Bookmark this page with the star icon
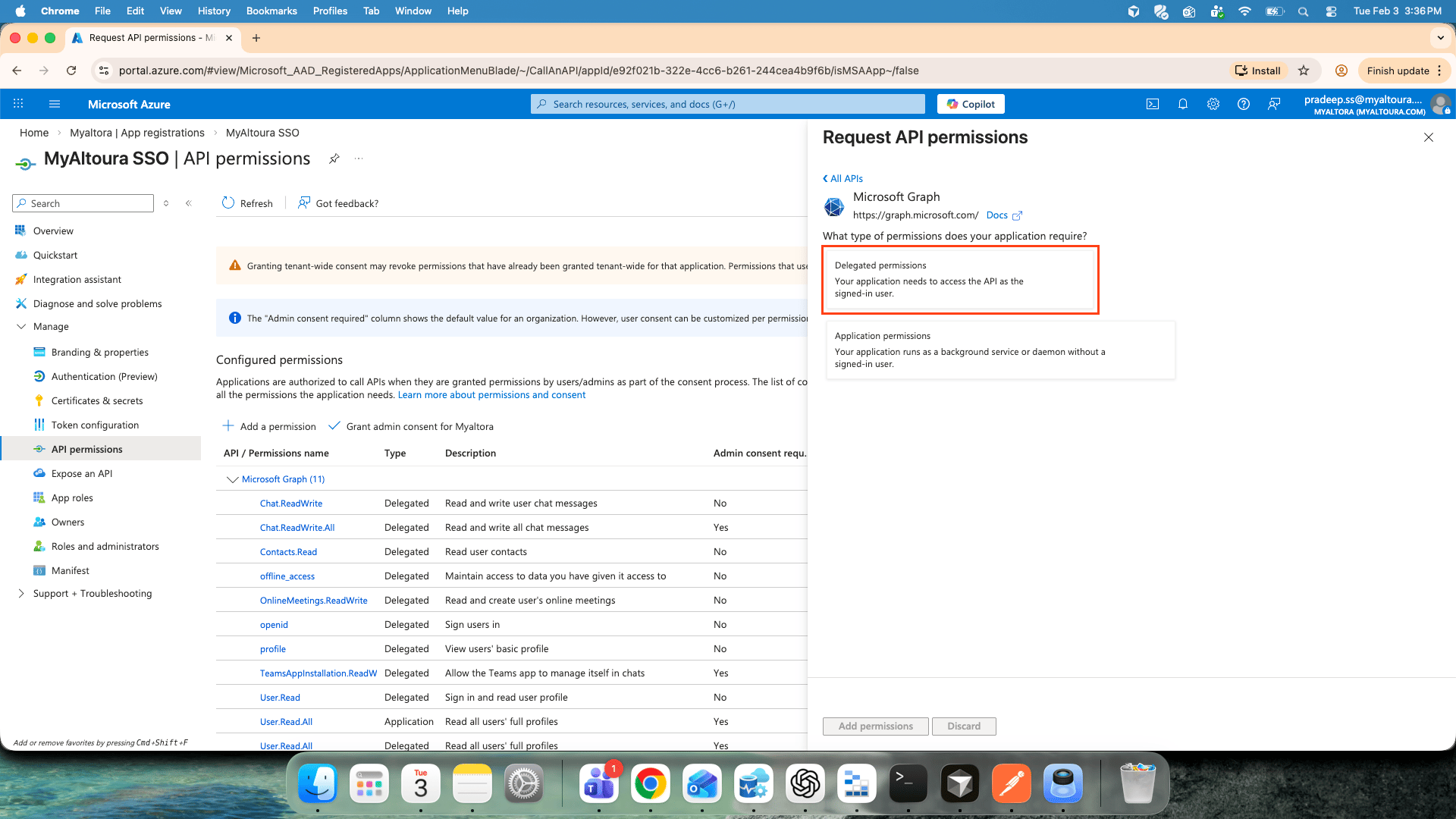Screen dimensions: 1456x819 pyautogui.click(x=1304, y=71)
